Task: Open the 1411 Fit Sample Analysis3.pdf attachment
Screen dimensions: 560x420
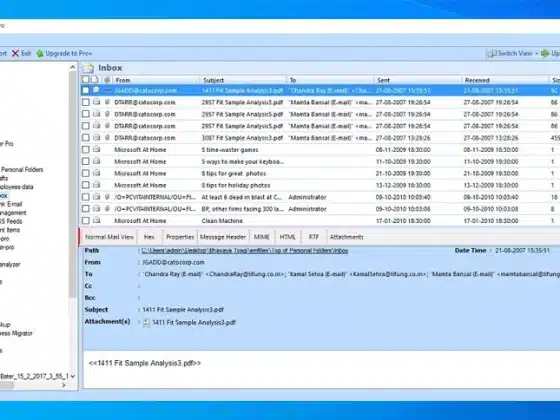Action: pos(194,322)
